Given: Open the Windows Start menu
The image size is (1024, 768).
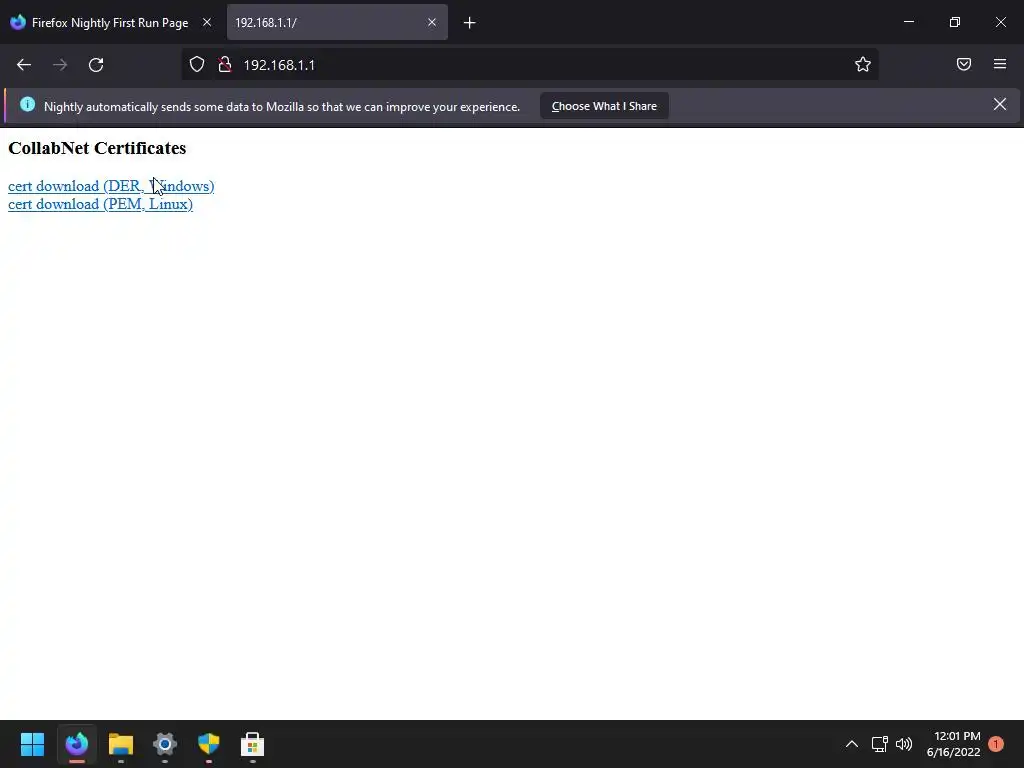Looking at the screenshot, I should click(32, 744).
